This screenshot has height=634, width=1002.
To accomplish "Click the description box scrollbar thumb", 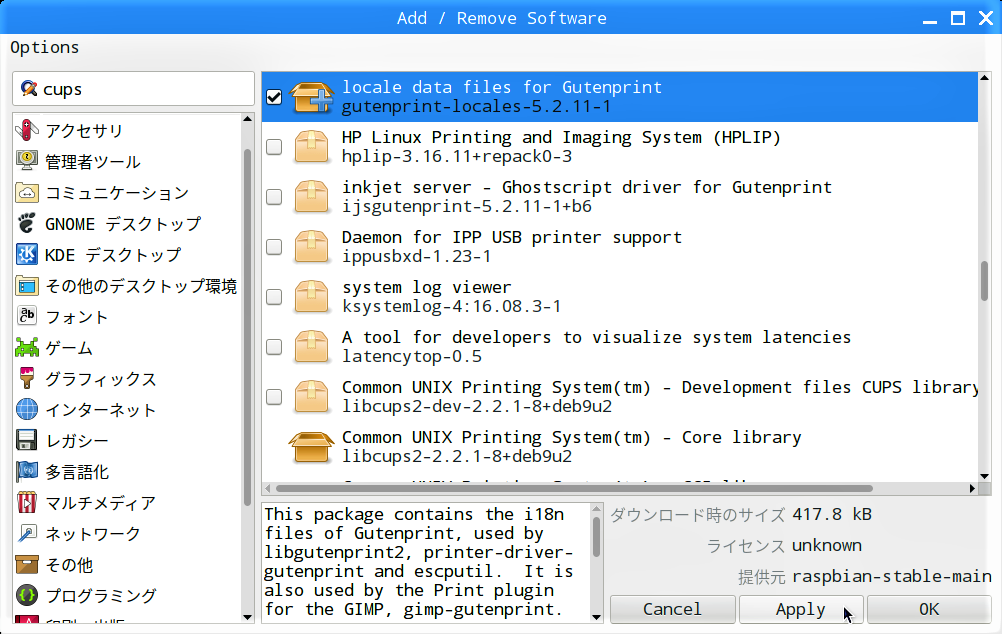I will [x=596, y=537].
